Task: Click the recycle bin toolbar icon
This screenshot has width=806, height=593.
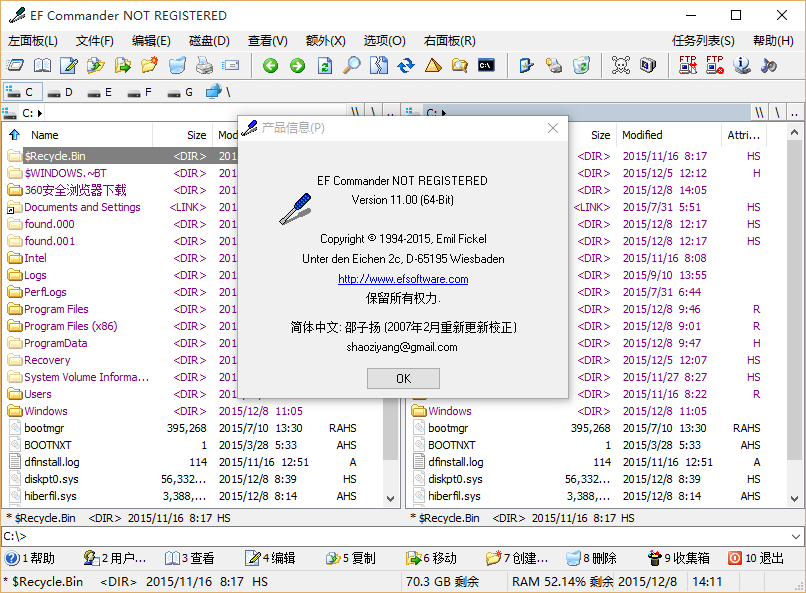Action: click(x=581, y=66)
